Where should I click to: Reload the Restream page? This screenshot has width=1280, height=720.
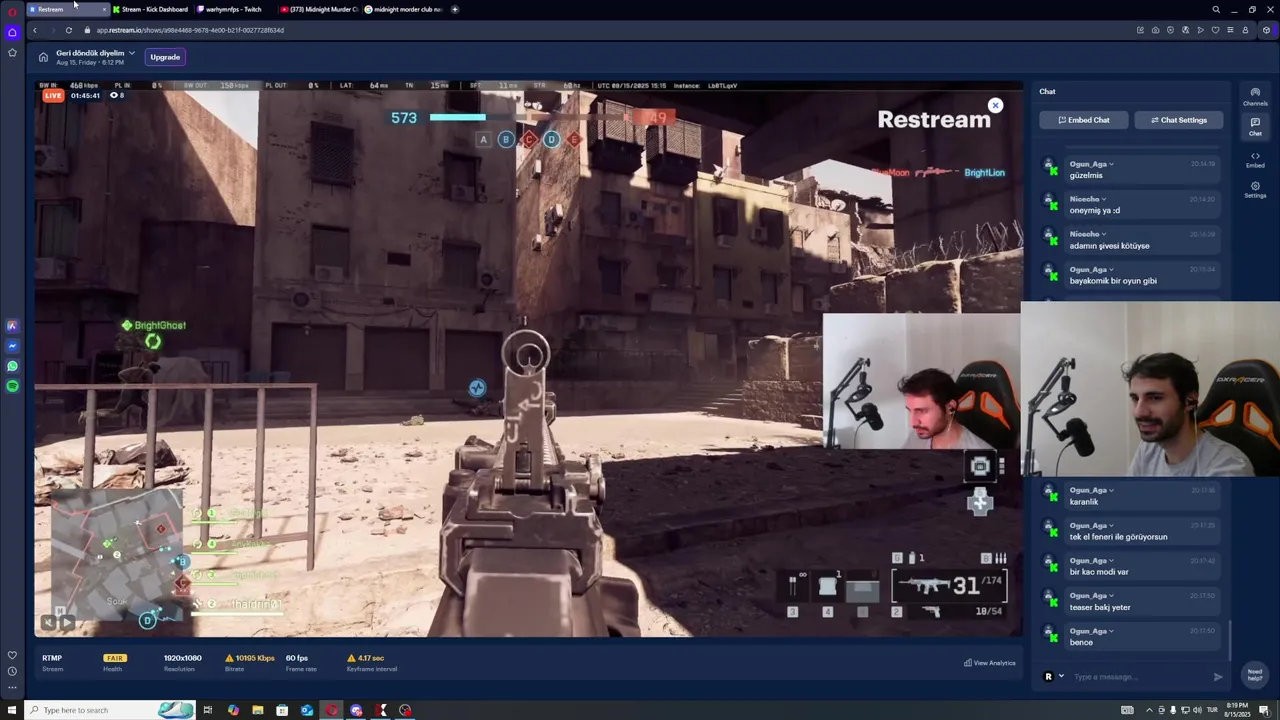[x=68, y=30]
